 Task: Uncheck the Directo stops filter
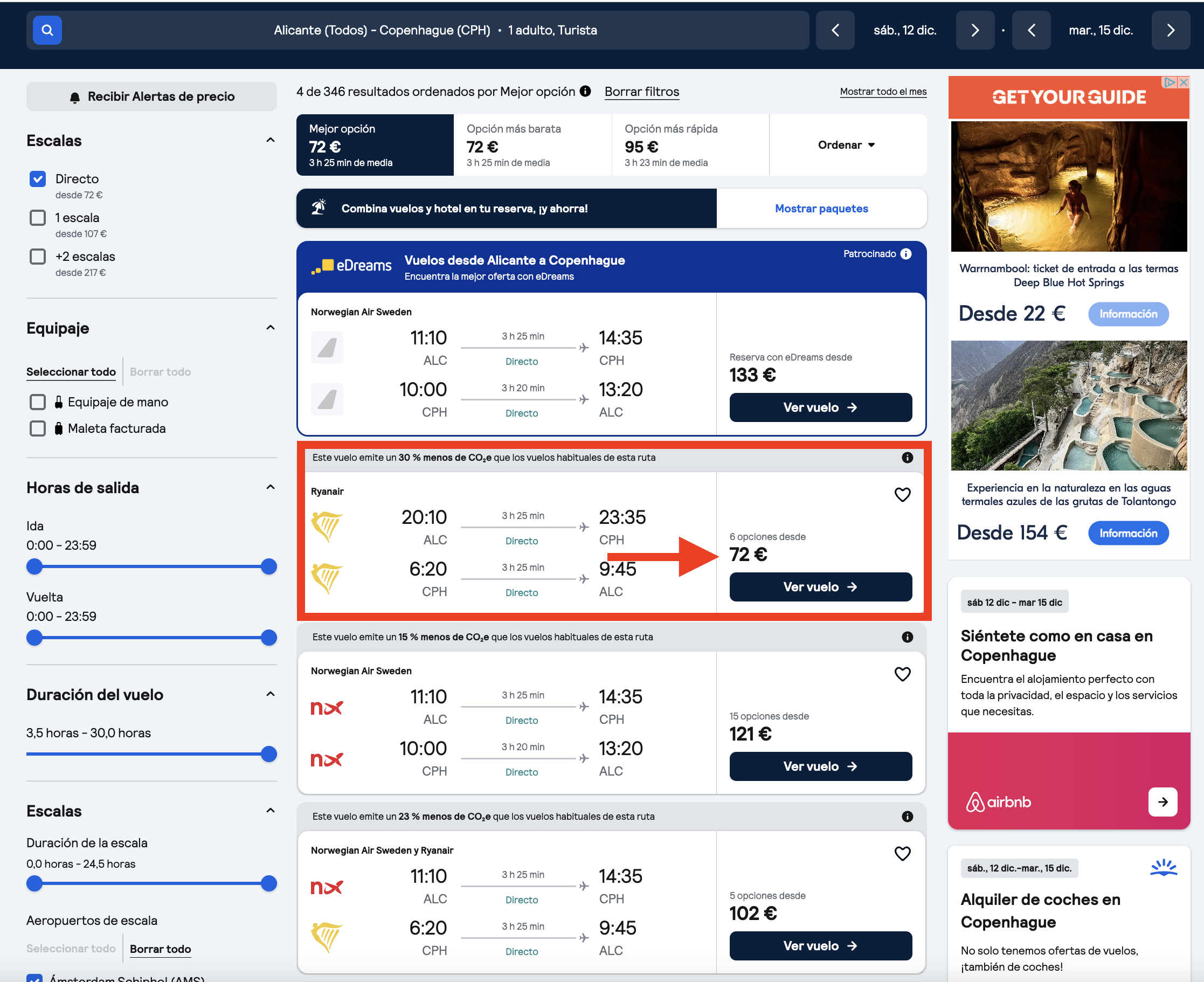pos(38,179)
